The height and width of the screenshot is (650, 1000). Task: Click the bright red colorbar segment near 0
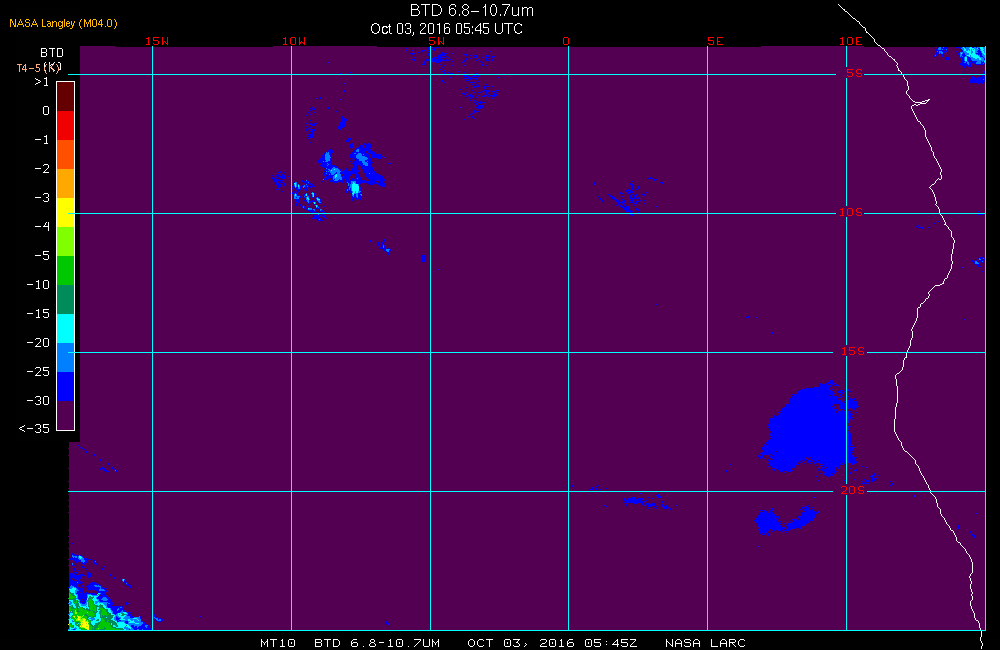tap(66, 125)
